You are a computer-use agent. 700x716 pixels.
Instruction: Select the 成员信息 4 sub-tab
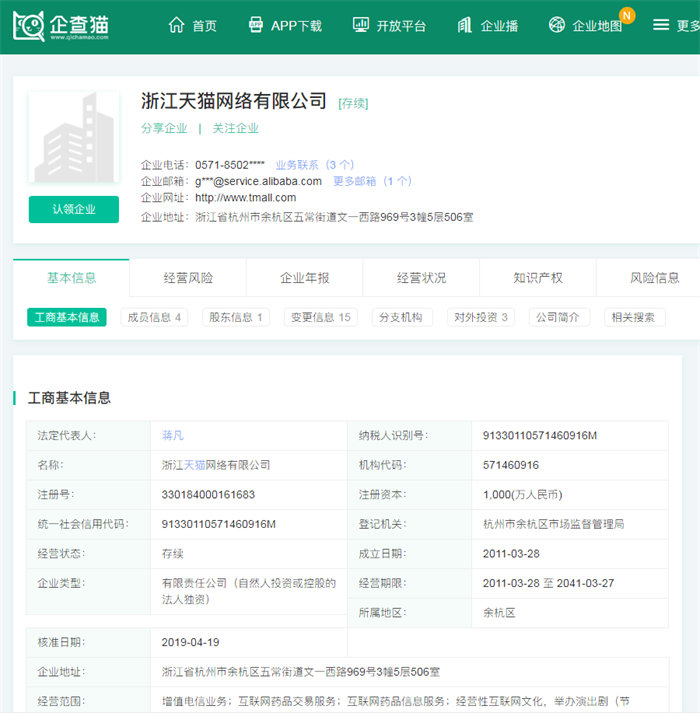[x=154, y=317]
